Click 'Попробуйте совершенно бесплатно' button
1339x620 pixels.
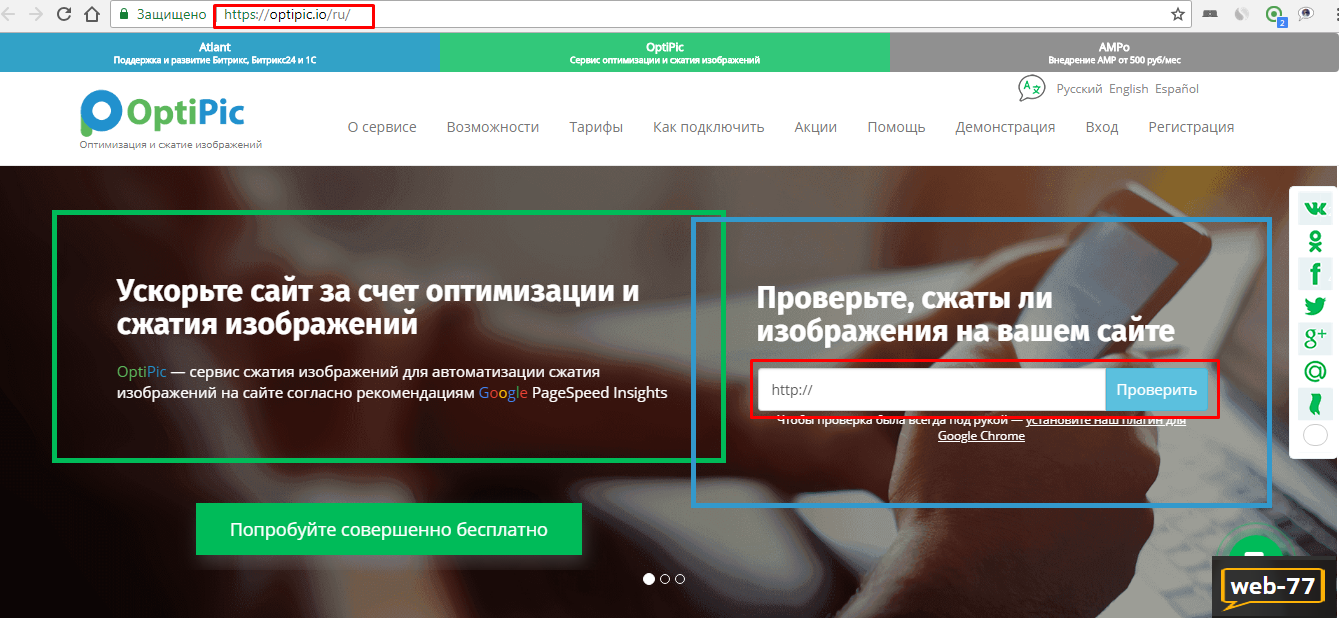point(389,529)
